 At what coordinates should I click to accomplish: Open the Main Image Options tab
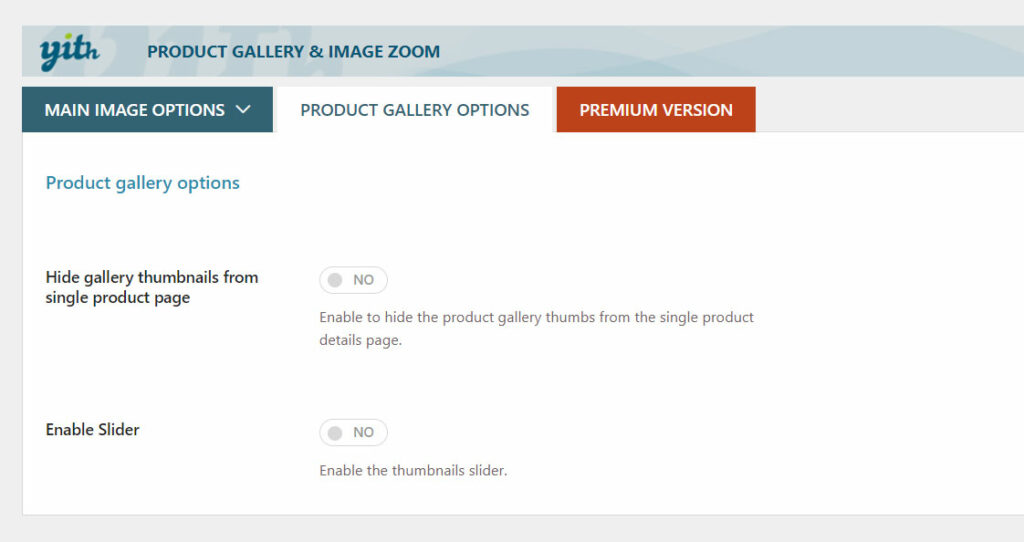coord(148,110)
